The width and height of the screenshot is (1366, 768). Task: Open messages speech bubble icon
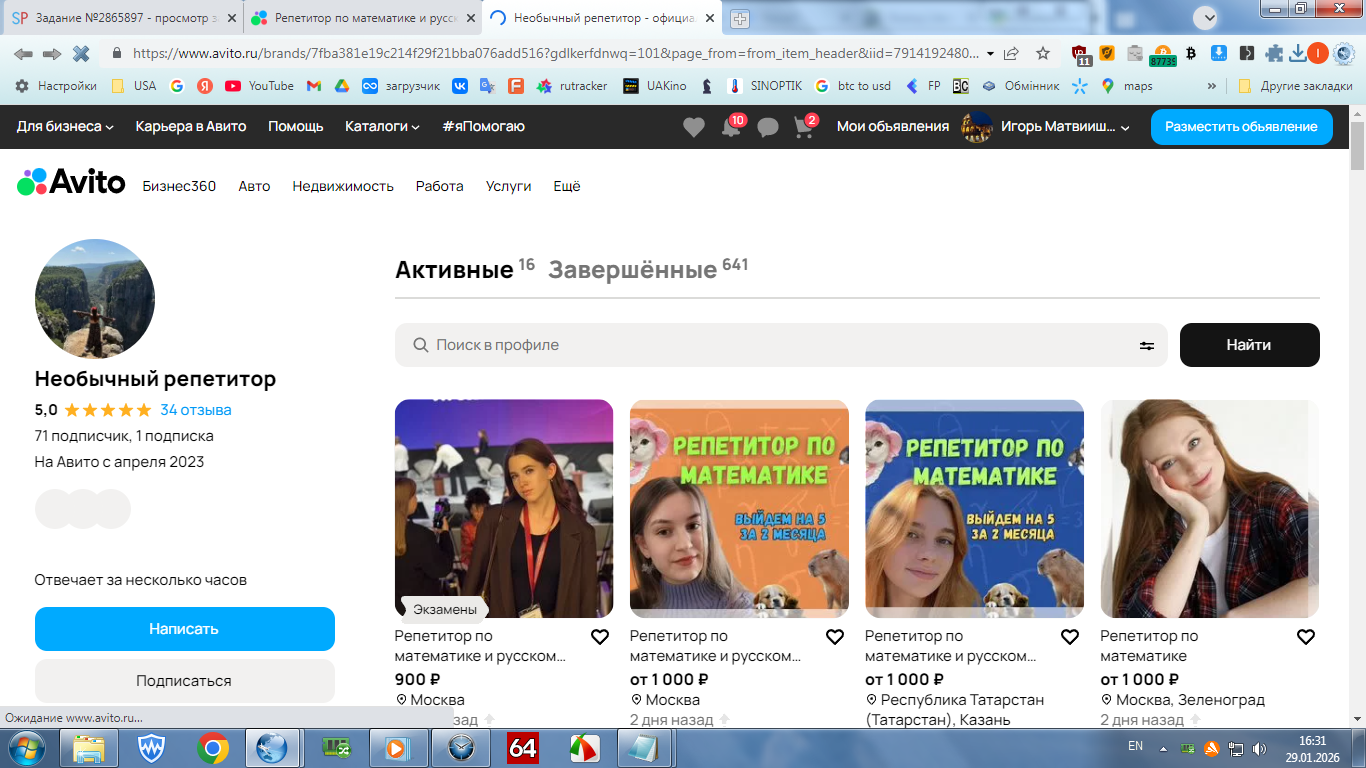pos(768,127)
